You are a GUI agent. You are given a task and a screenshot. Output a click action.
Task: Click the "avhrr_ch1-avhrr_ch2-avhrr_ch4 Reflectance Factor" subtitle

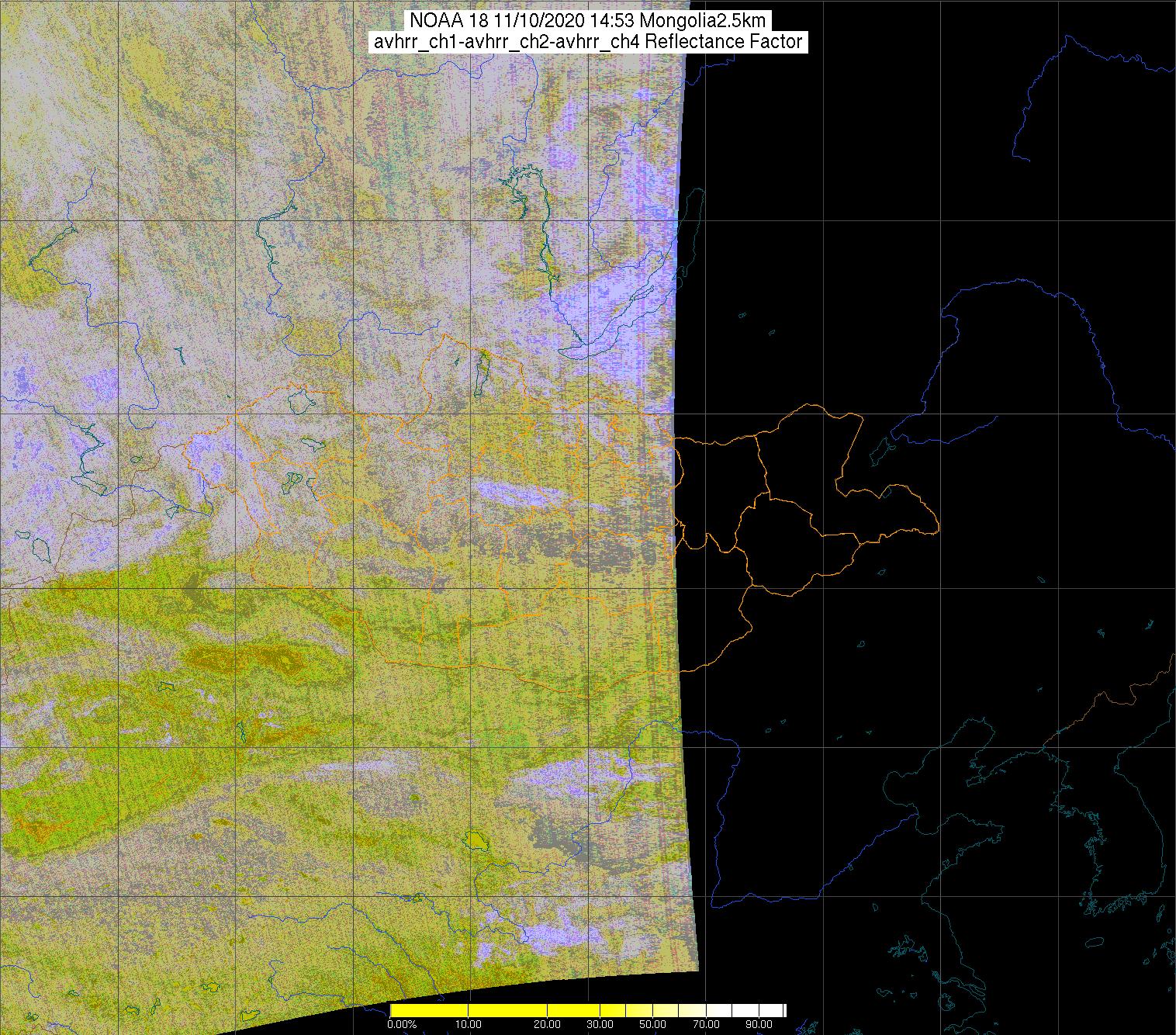coord(587,42)
